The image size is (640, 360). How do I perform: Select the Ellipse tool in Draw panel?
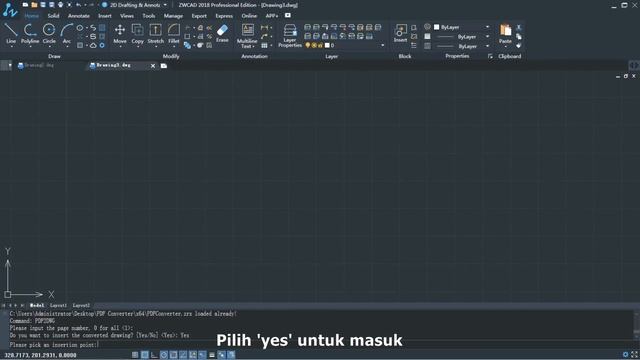pyautogui.click(x=80, y=28)
